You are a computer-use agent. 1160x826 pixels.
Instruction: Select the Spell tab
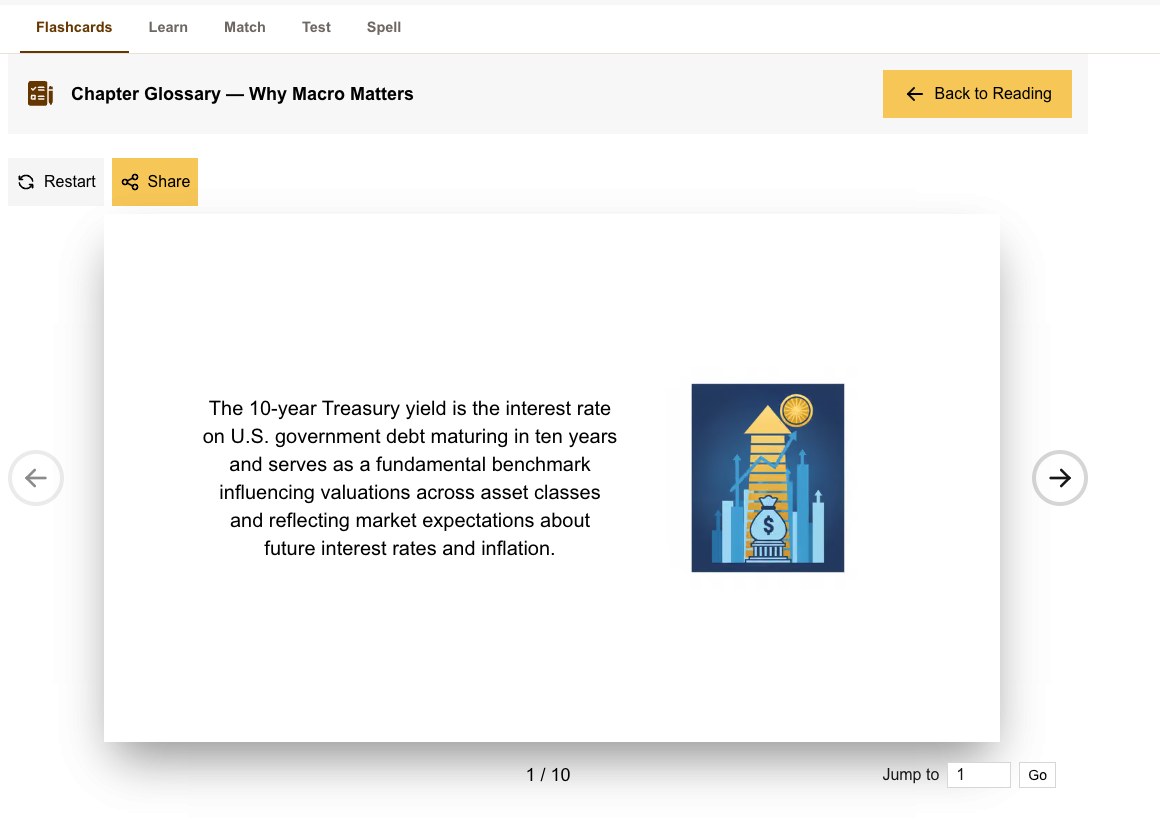384,27
